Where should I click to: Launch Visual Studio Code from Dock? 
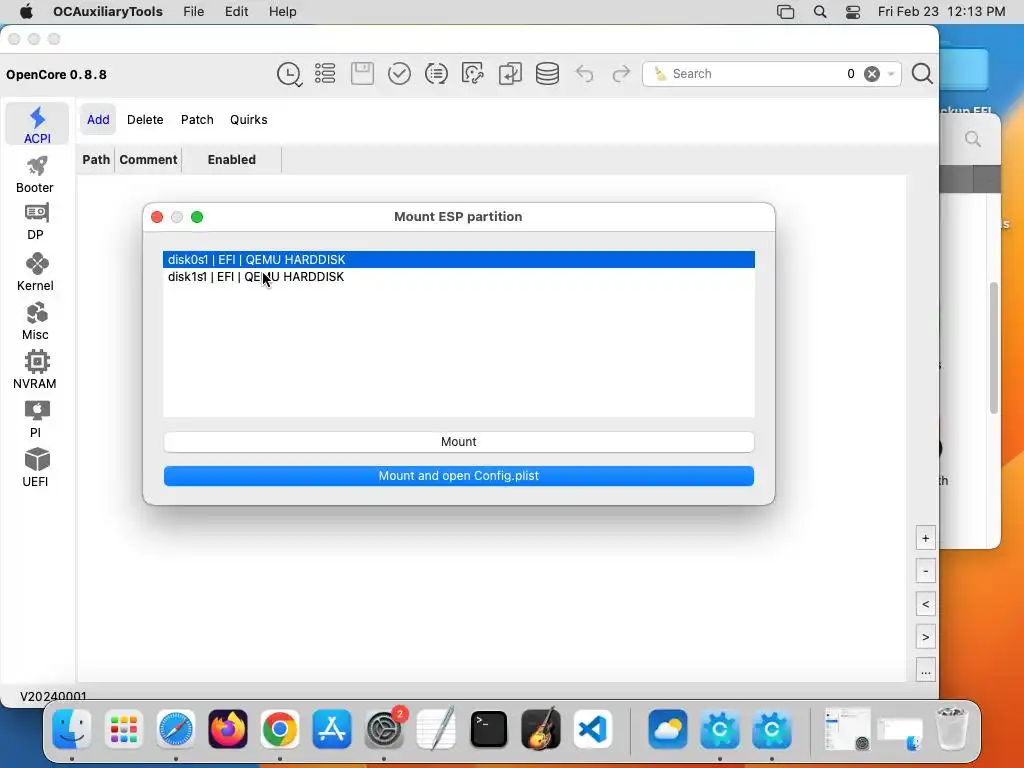592,729
